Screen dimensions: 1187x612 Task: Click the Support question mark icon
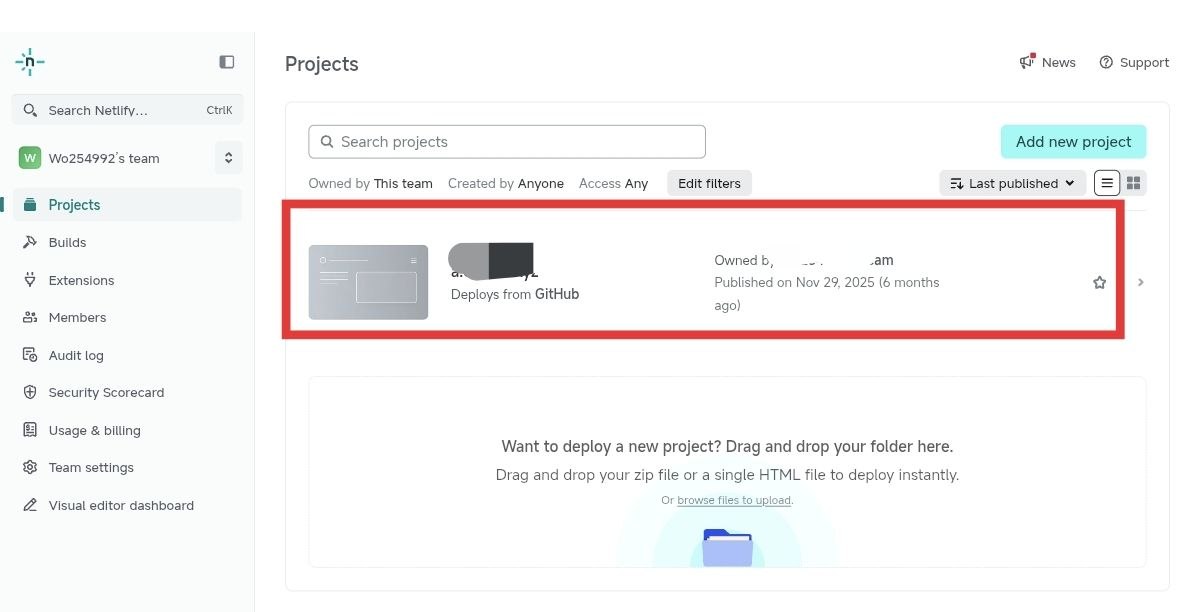1106,62
